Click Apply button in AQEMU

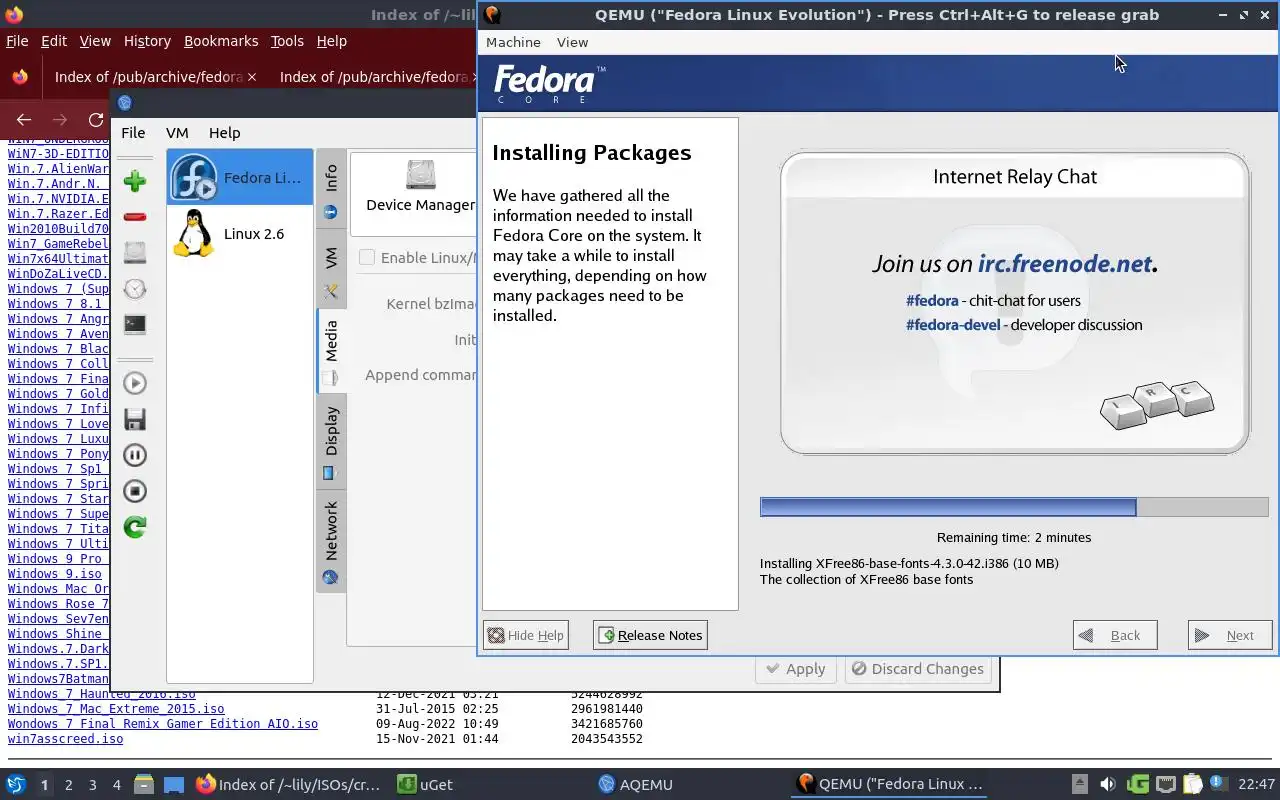[x=796, y=669]
